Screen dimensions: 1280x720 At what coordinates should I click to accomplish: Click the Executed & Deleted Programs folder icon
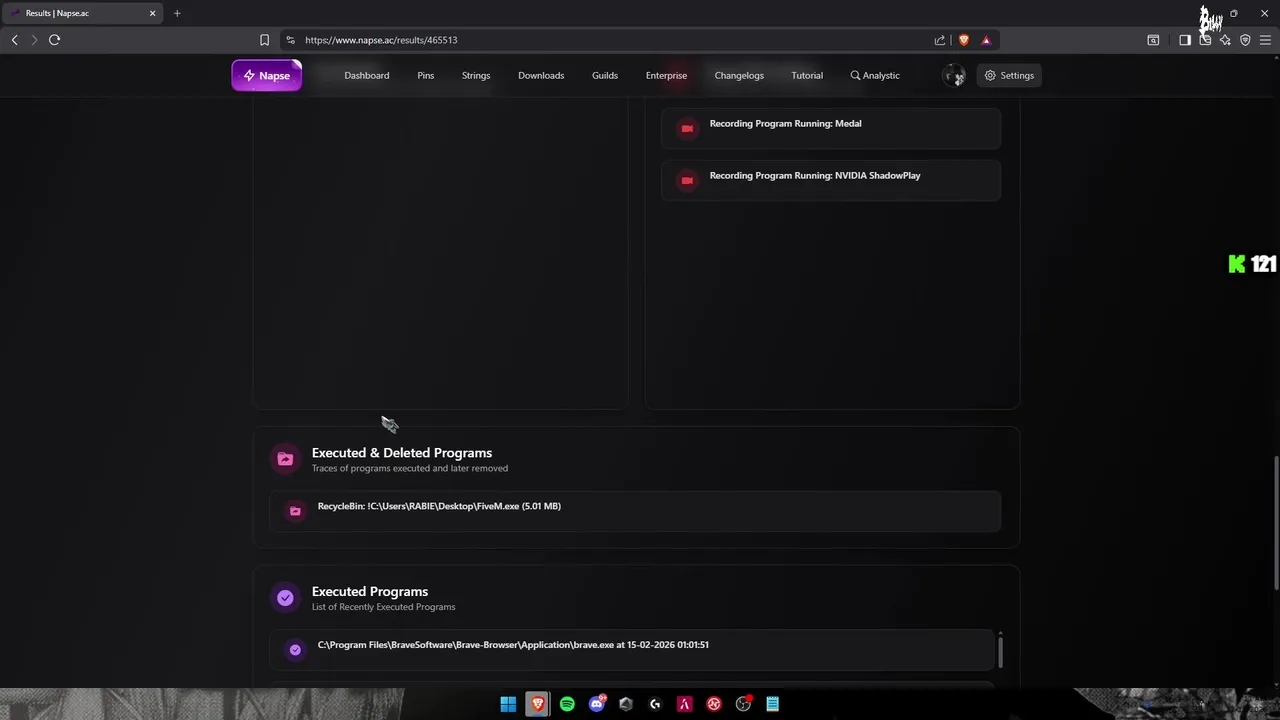pos(285,459)
